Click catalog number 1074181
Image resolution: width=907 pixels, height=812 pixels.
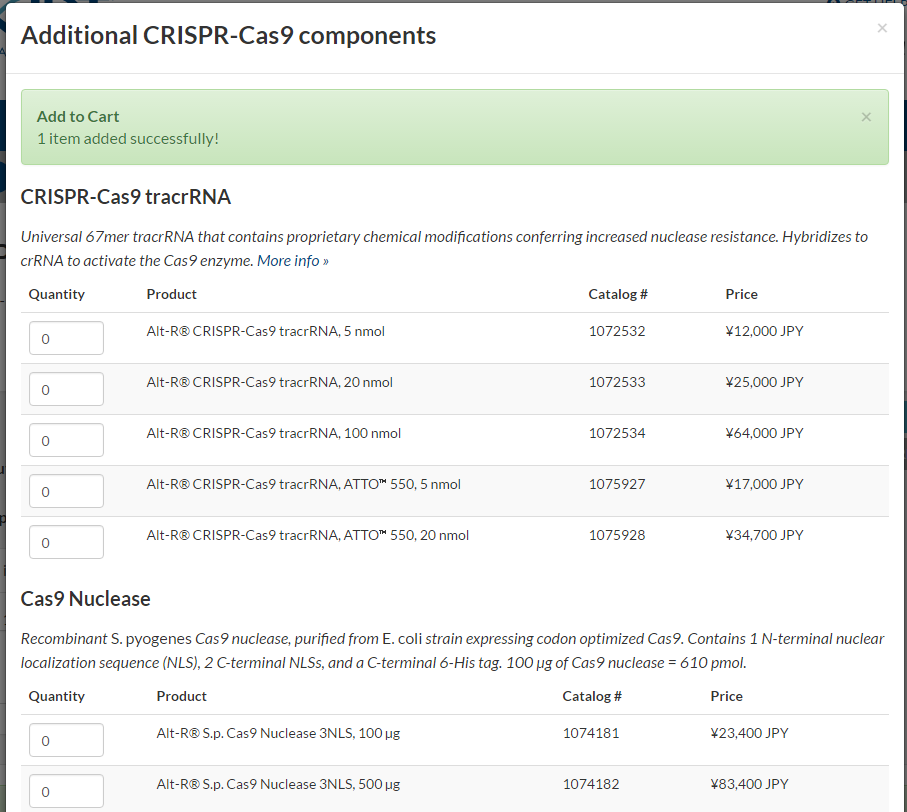[x=591, y=733]
